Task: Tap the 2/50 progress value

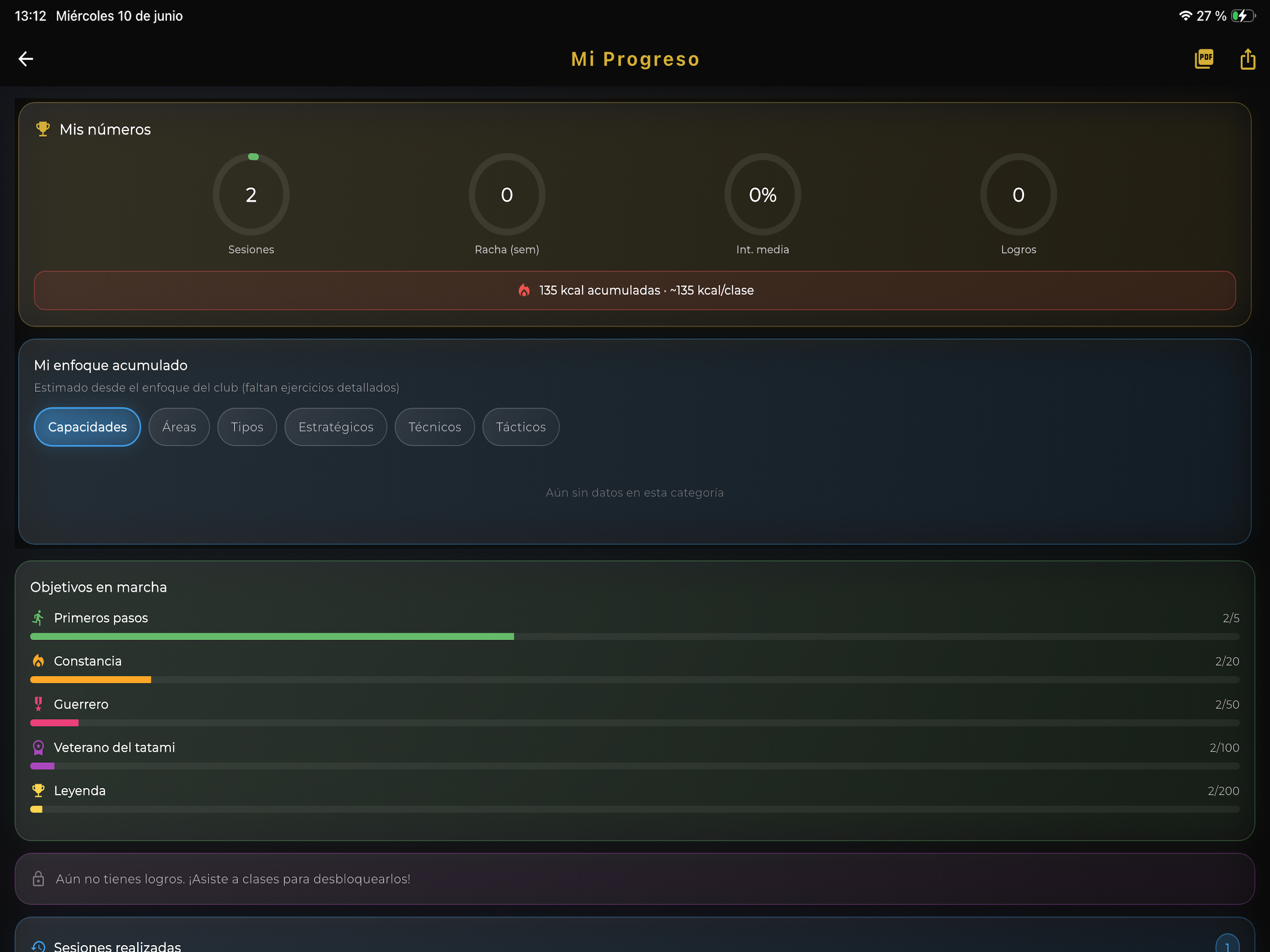Action: point(1228,704)
